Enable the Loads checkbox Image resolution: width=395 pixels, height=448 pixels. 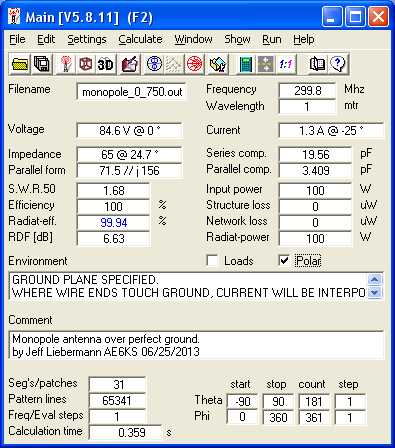(212, 260)
